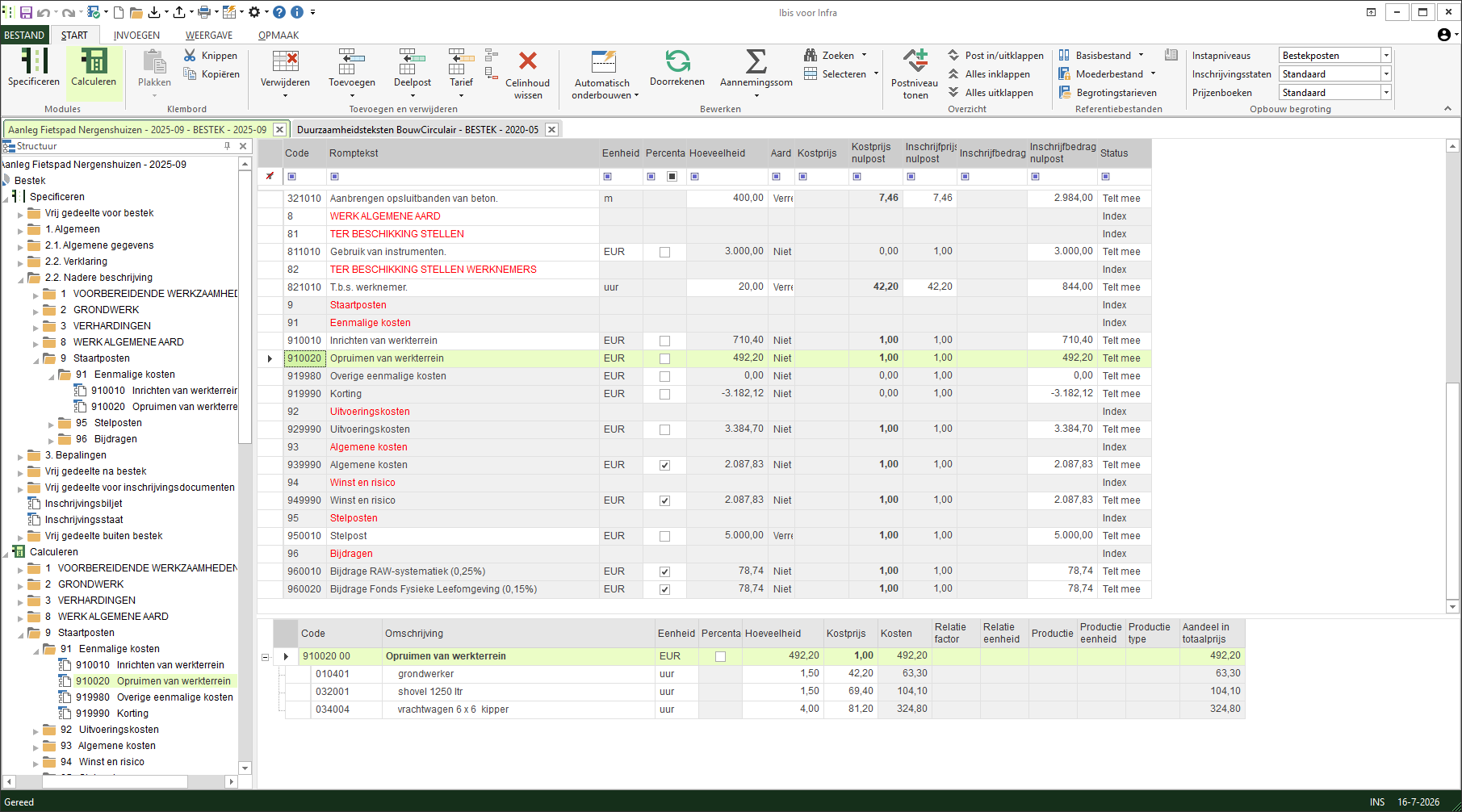The width and height of the screenshot is (1462, 812).
Task: Uncheck Percenta checkbox for Algemene kosten 939990
Action: [664, 465]
